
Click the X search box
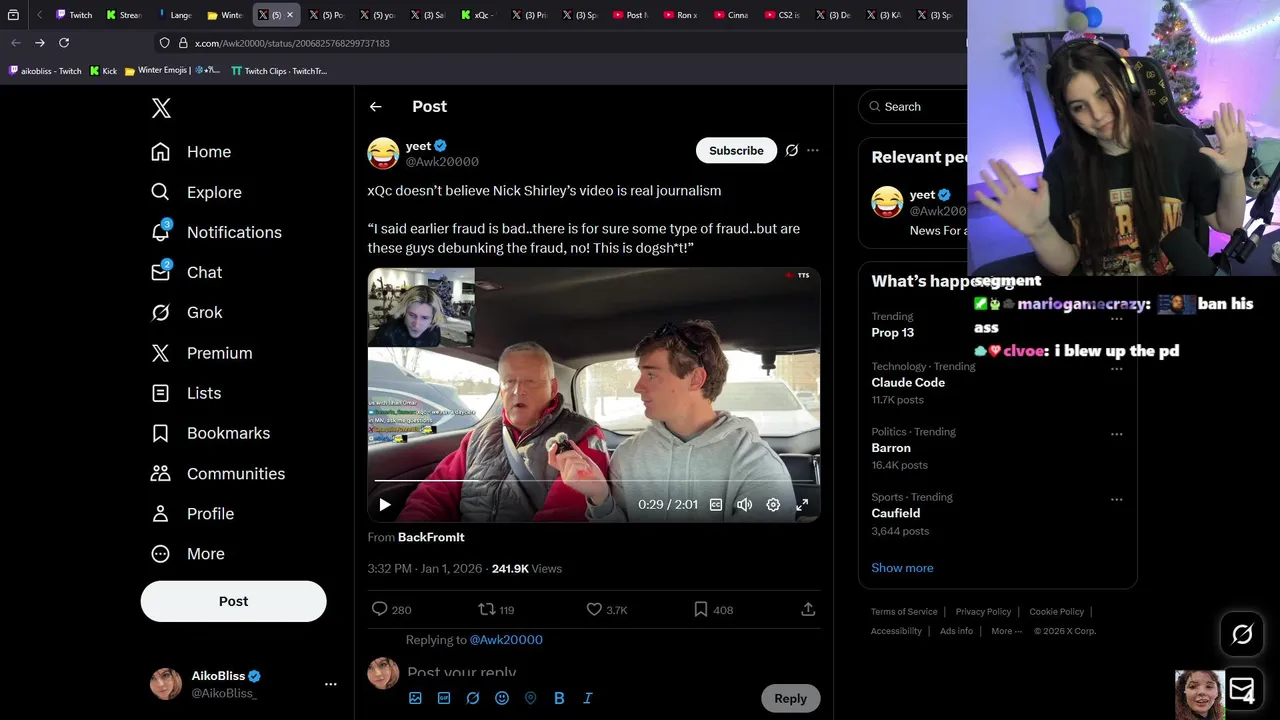pyautogui.click(x=913, y=107)
